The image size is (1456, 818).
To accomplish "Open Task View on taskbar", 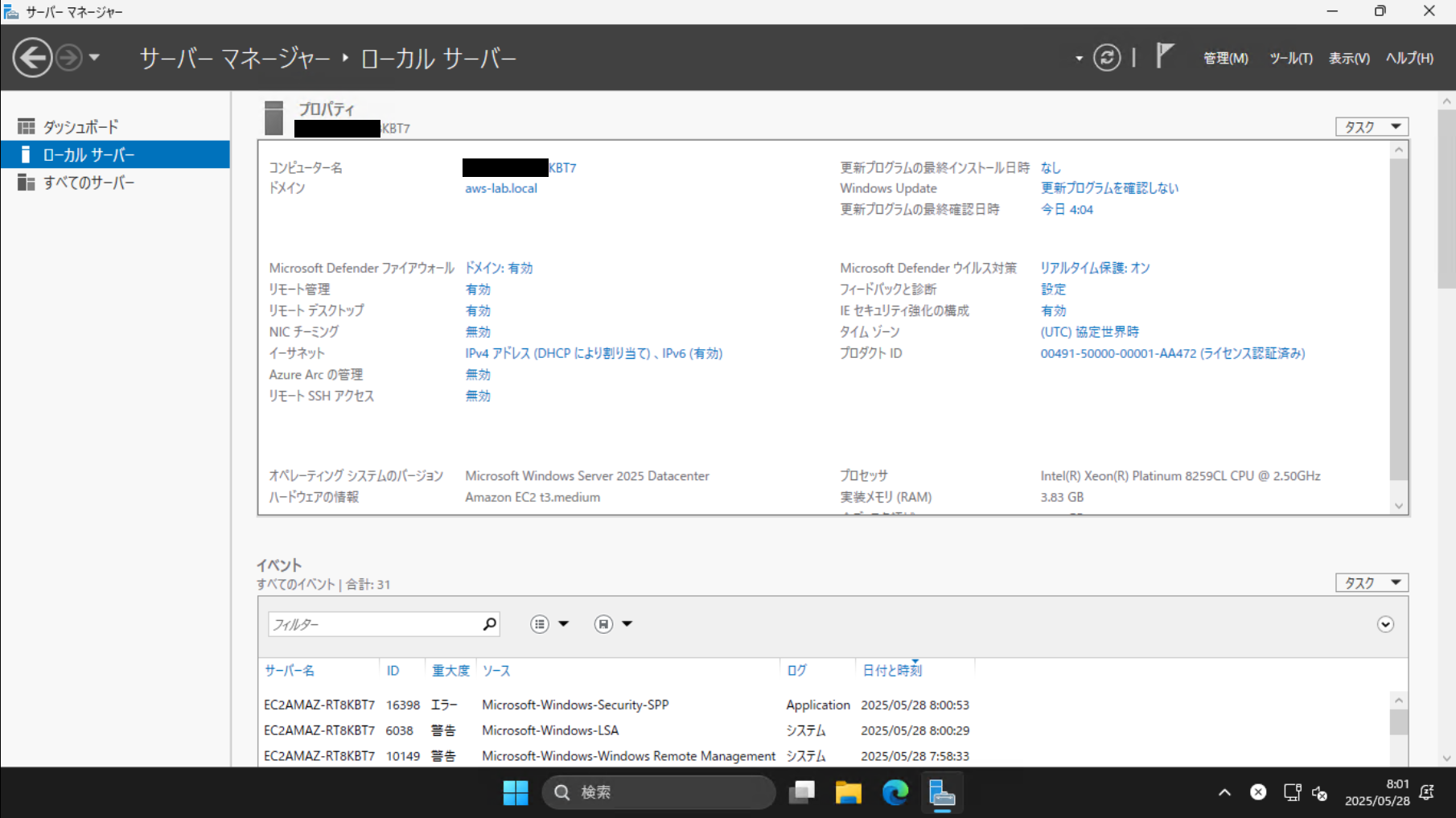I will 802,793.
